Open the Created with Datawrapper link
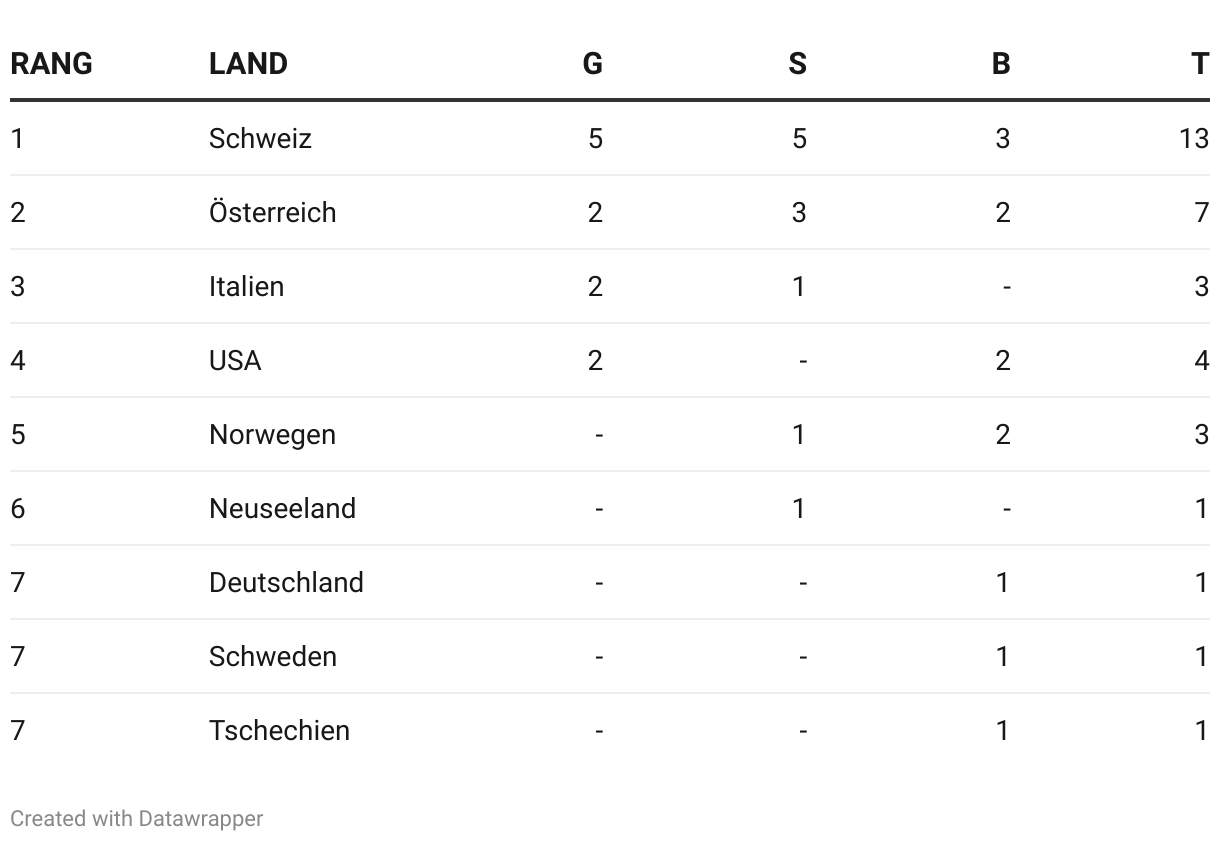 tap(136, 818)
